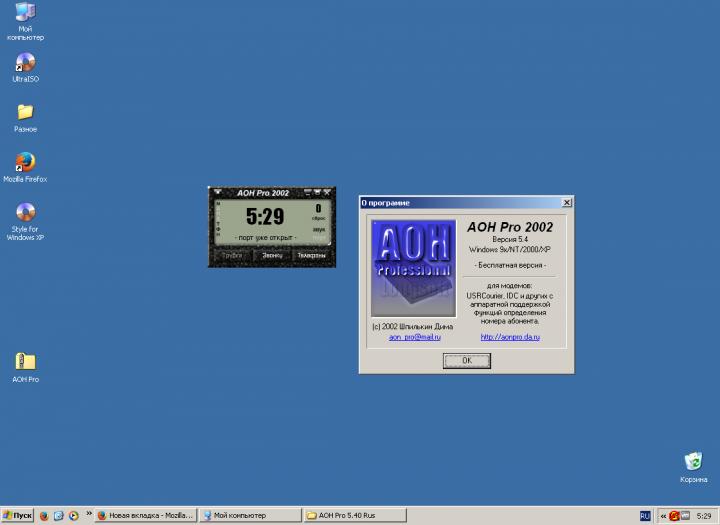Image resolution: width=720 pixels, height=525 pixels.
Task: Open the UltraISO desktop shortcut
Action: [x=25, y=63]
